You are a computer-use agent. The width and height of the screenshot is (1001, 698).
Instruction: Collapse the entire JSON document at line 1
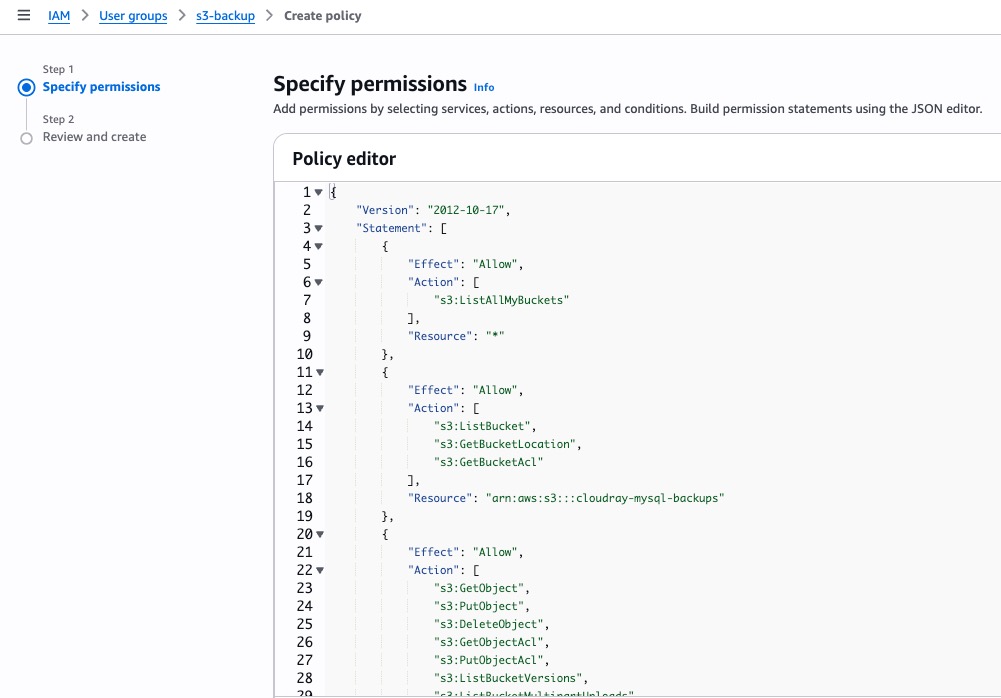click(x=318, y=191)
